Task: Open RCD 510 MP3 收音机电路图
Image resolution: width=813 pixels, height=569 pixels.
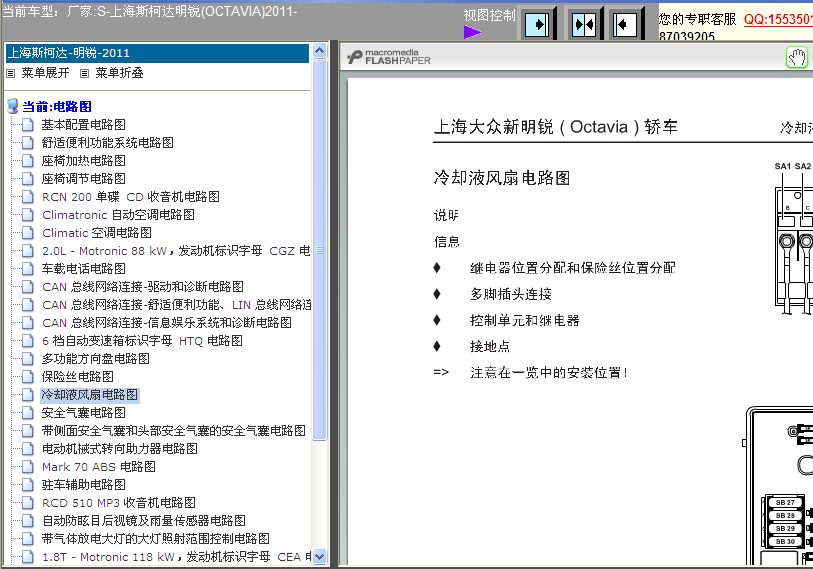Action: click(119, 503)
